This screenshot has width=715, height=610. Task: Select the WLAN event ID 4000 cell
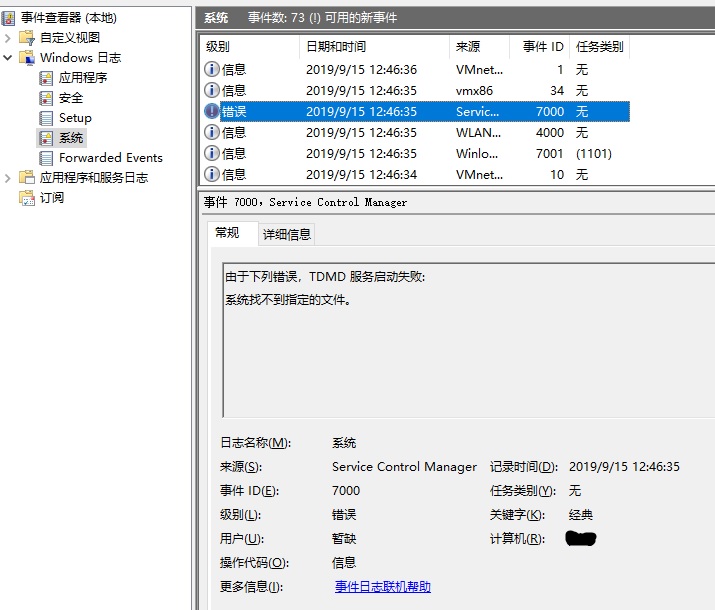coord(549,133)
